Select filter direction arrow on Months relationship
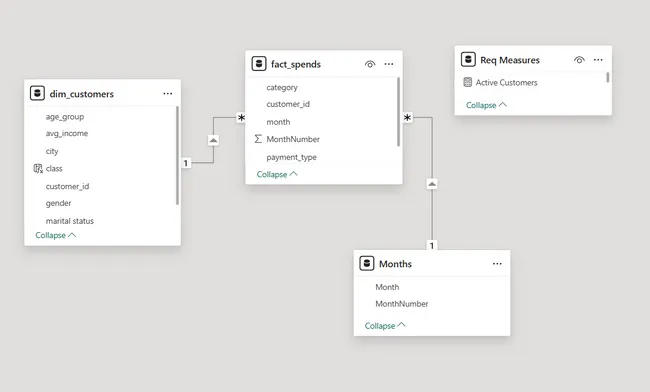Viewport: 650px width, 392px height. [432, 184]
